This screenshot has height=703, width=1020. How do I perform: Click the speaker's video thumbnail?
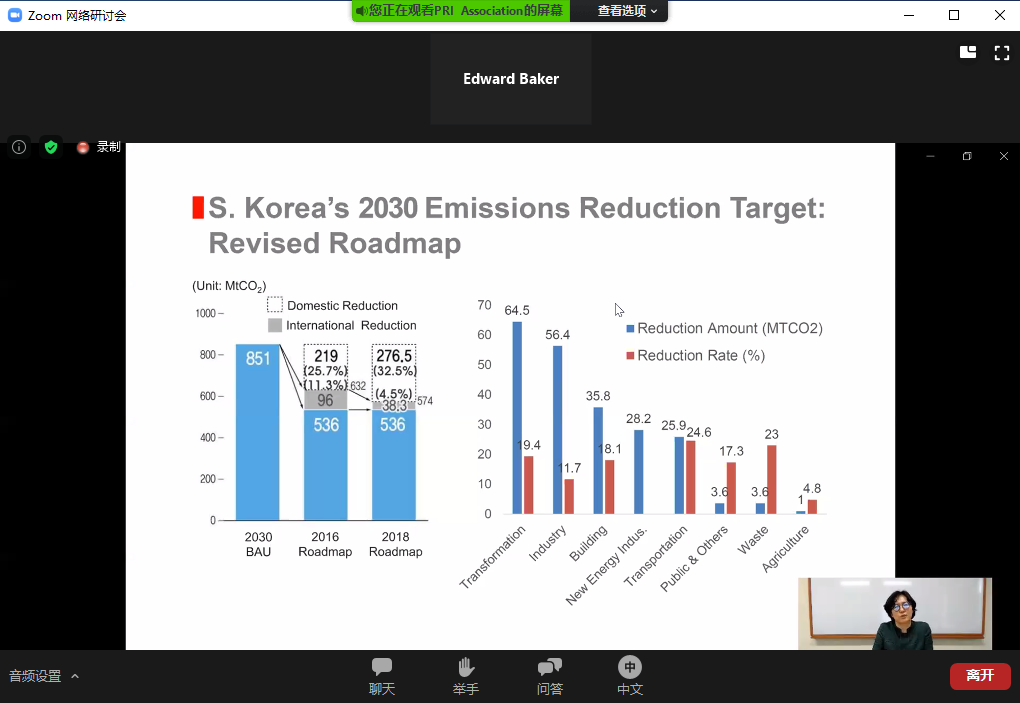pyautogui.click(x=894, y=614)
